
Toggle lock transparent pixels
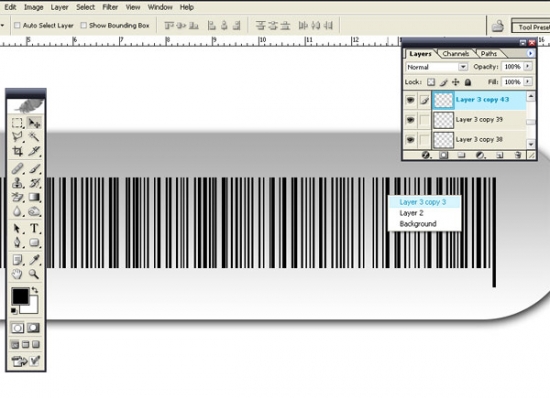[431, 82]
